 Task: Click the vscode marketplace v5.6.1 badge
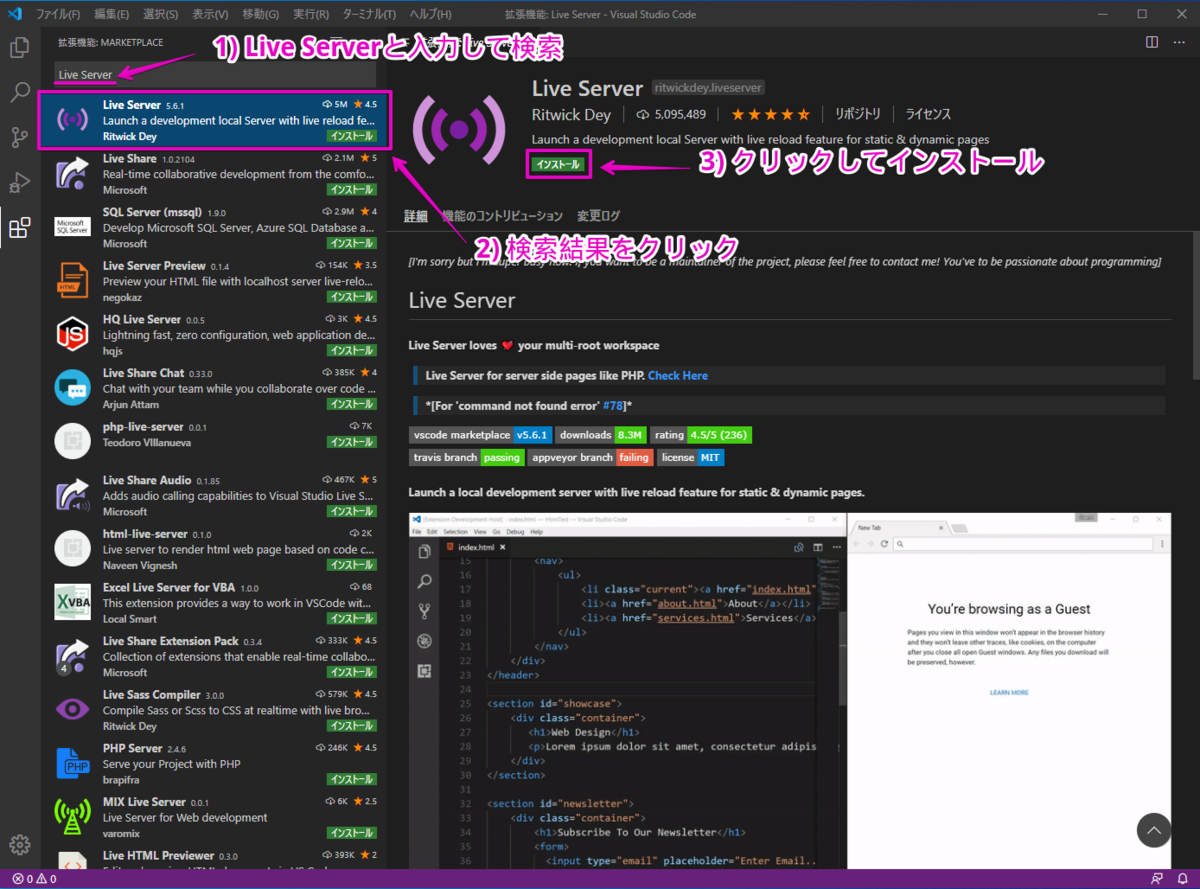[x=482, y=435]
